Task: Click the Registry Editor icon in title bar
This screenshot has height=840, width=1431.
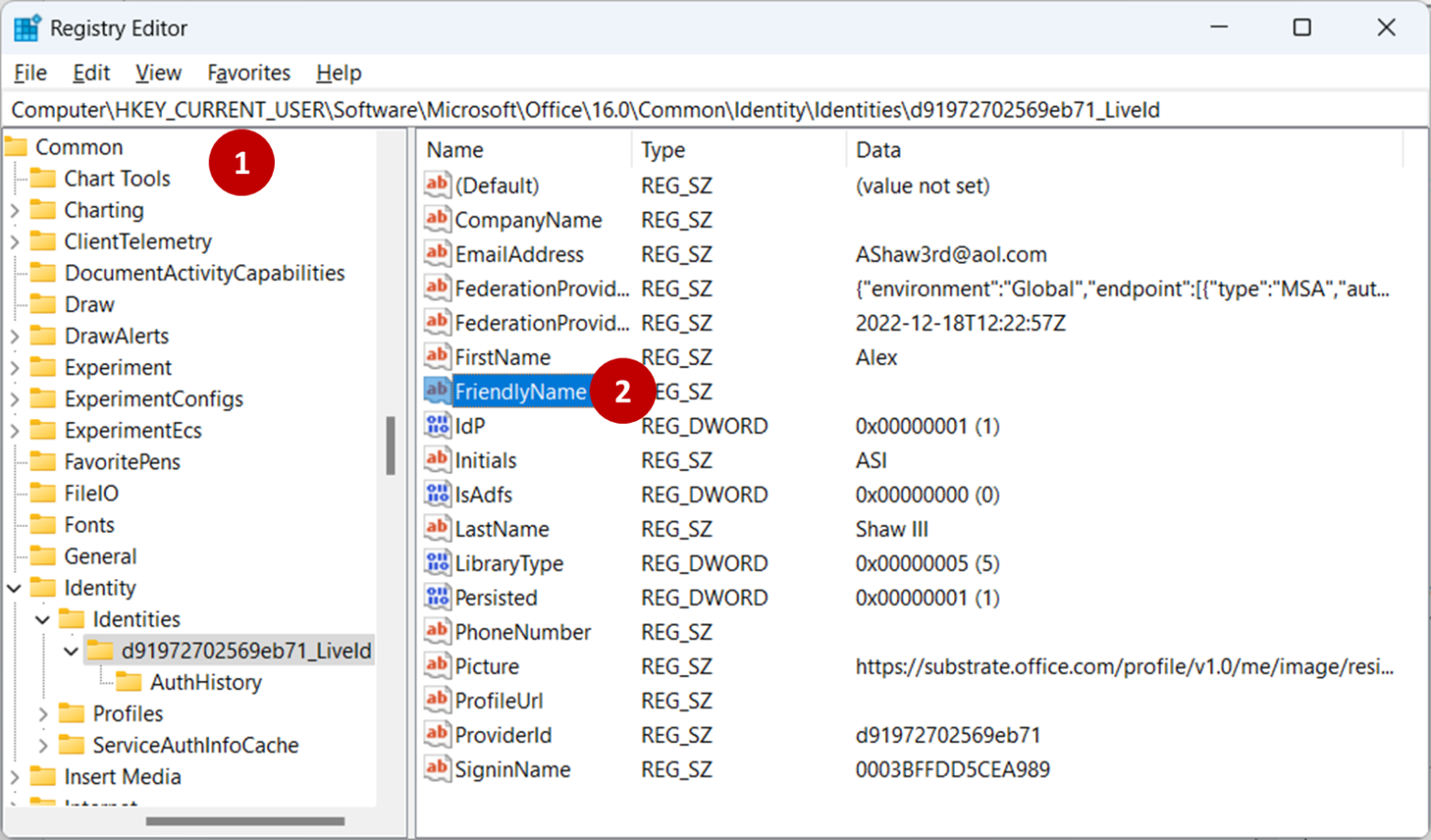Action: click(x=27, y=27)
